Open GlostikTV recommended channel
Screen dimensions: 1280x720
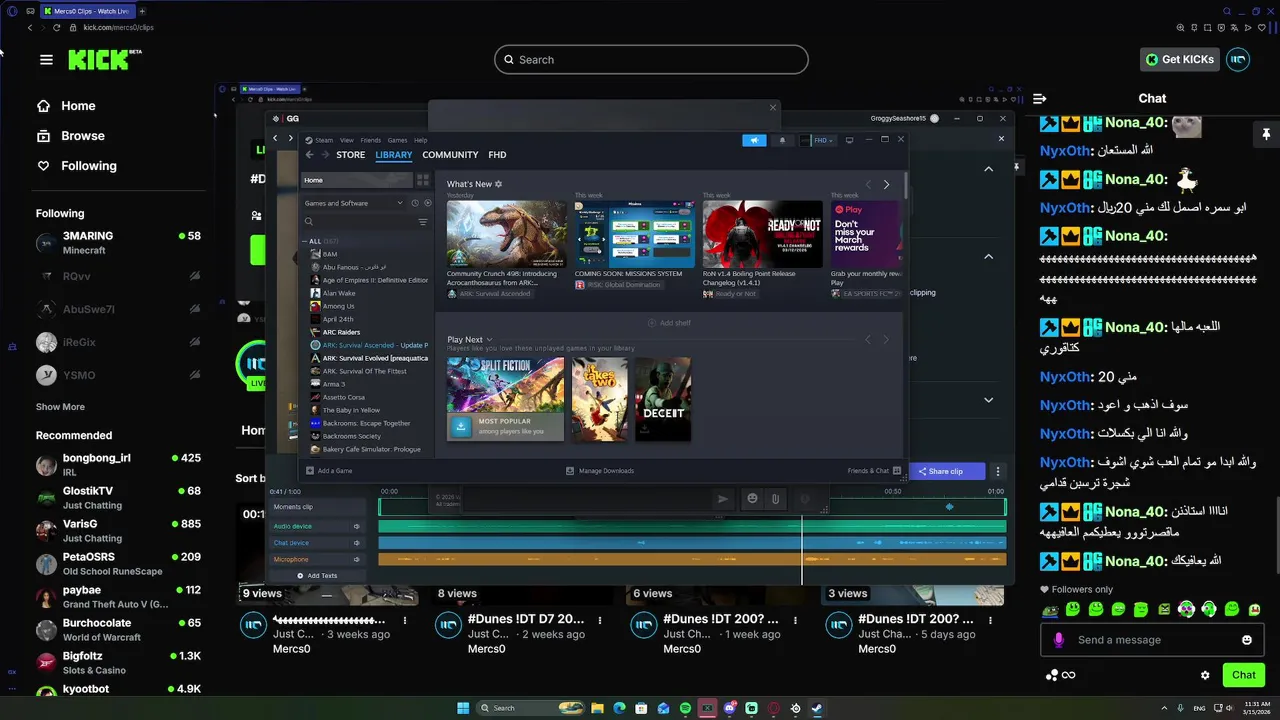tap(118, 498)
